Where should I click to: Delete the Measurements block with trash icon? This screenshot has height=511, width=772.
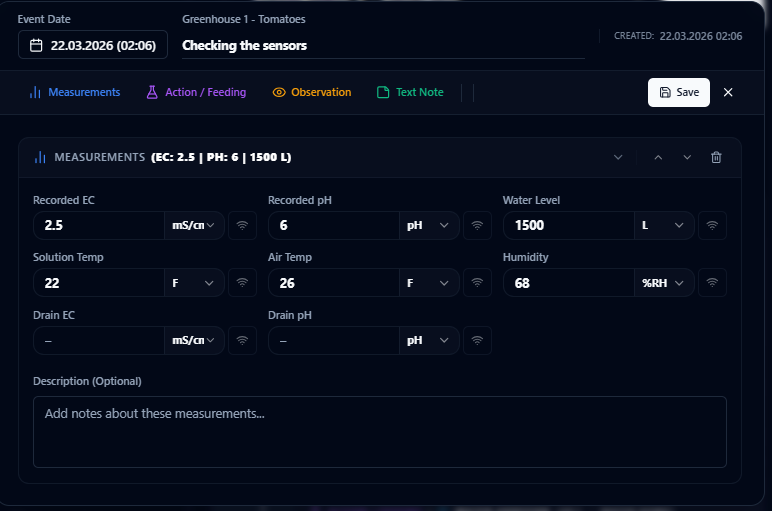click(x=716, y=157)
